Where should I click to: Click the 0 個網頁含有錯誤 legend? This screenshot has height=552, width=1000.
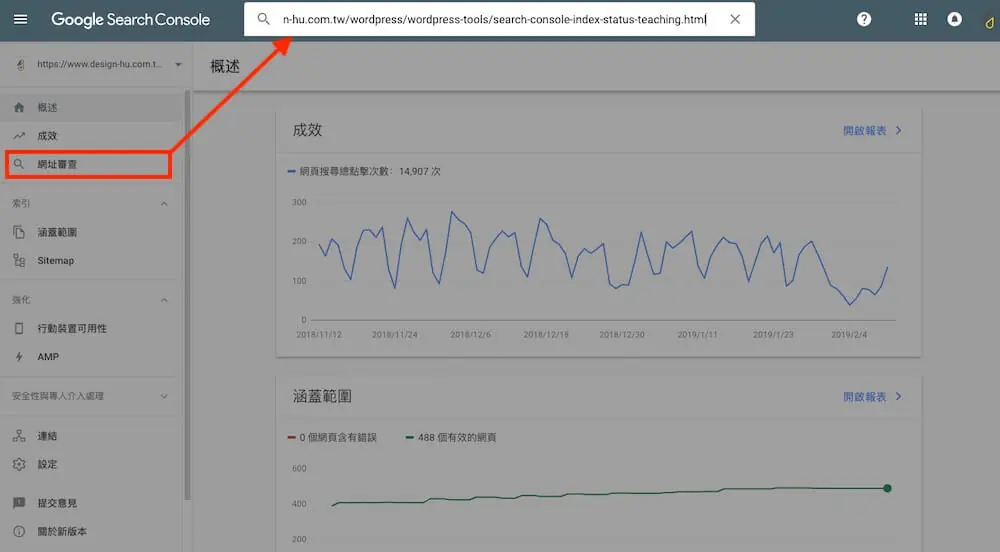click(x=332, y=437)
